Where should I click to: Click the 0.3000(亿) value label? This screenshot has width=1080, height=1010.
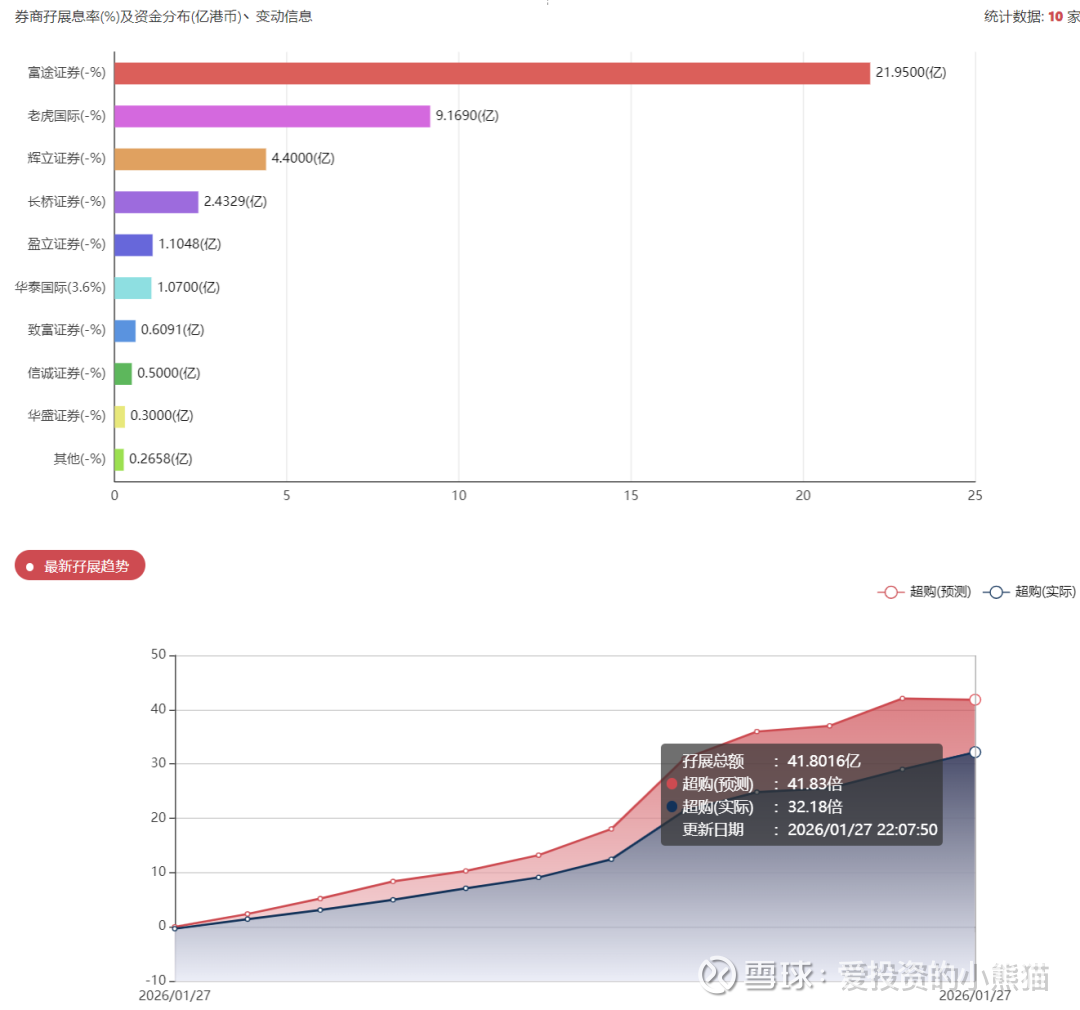coord(162,415)
